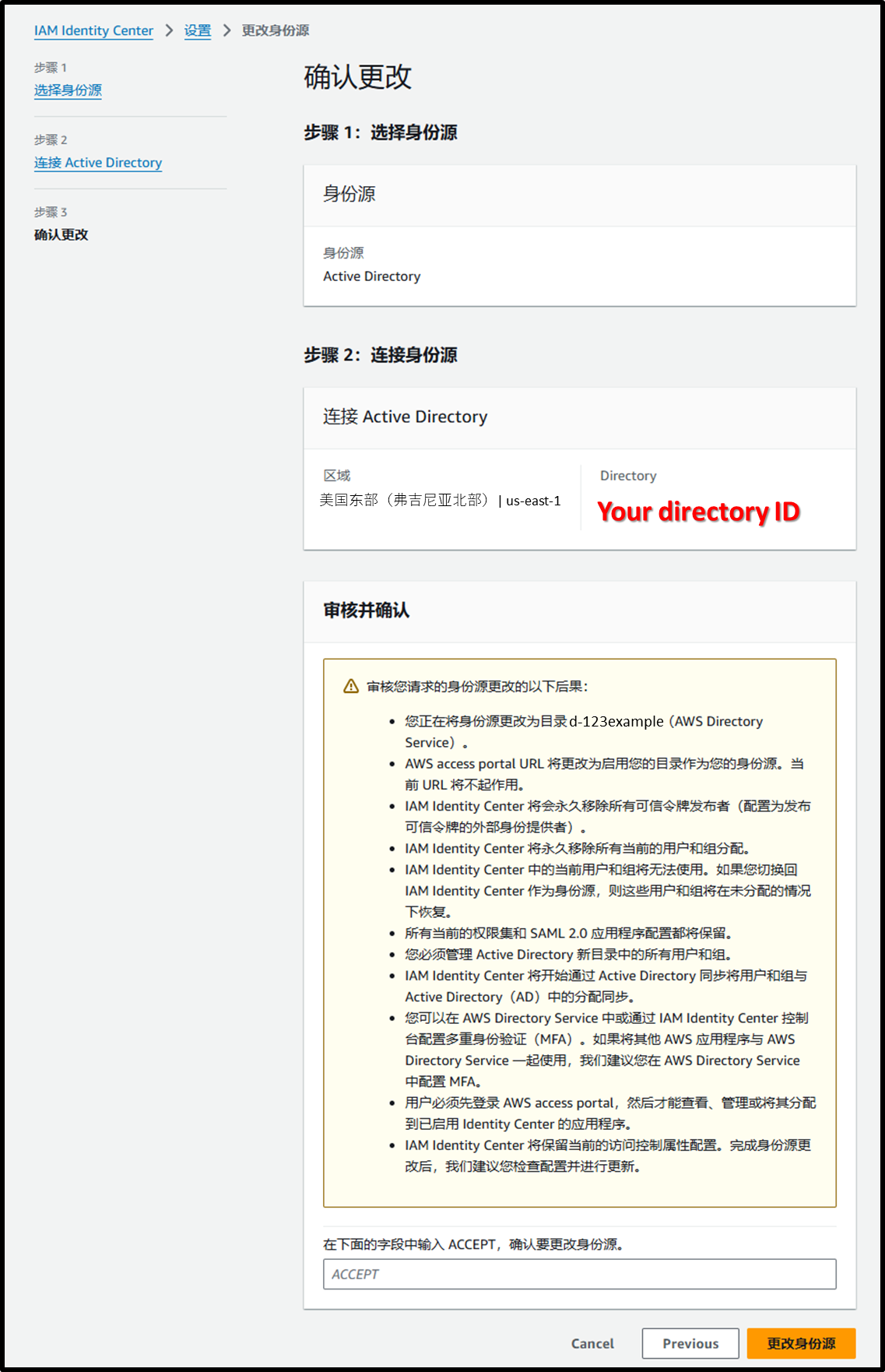Click the 连接 Active Directory panel title
Screen dimensions: 885x1372
(x=406, y=417)
